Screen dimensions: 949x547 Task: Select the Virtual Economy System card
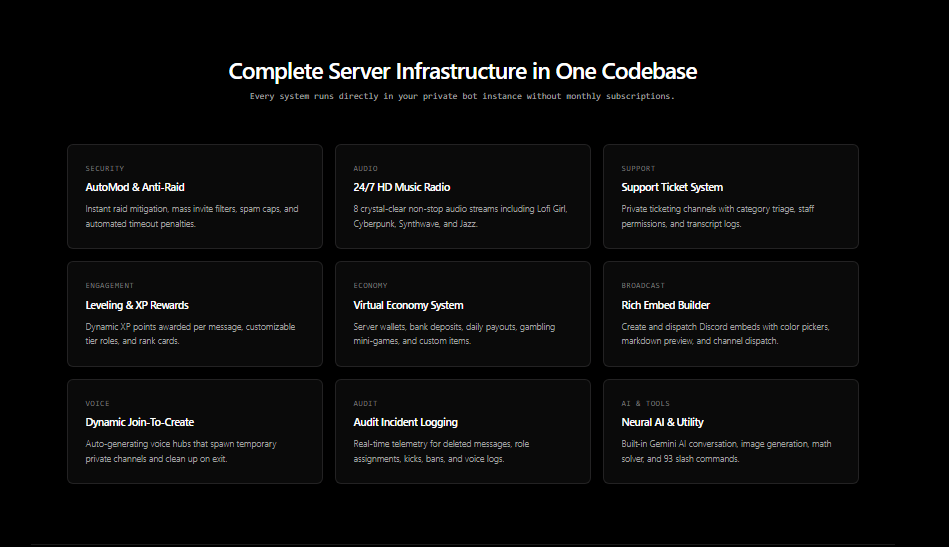click(x=463, y=313)
